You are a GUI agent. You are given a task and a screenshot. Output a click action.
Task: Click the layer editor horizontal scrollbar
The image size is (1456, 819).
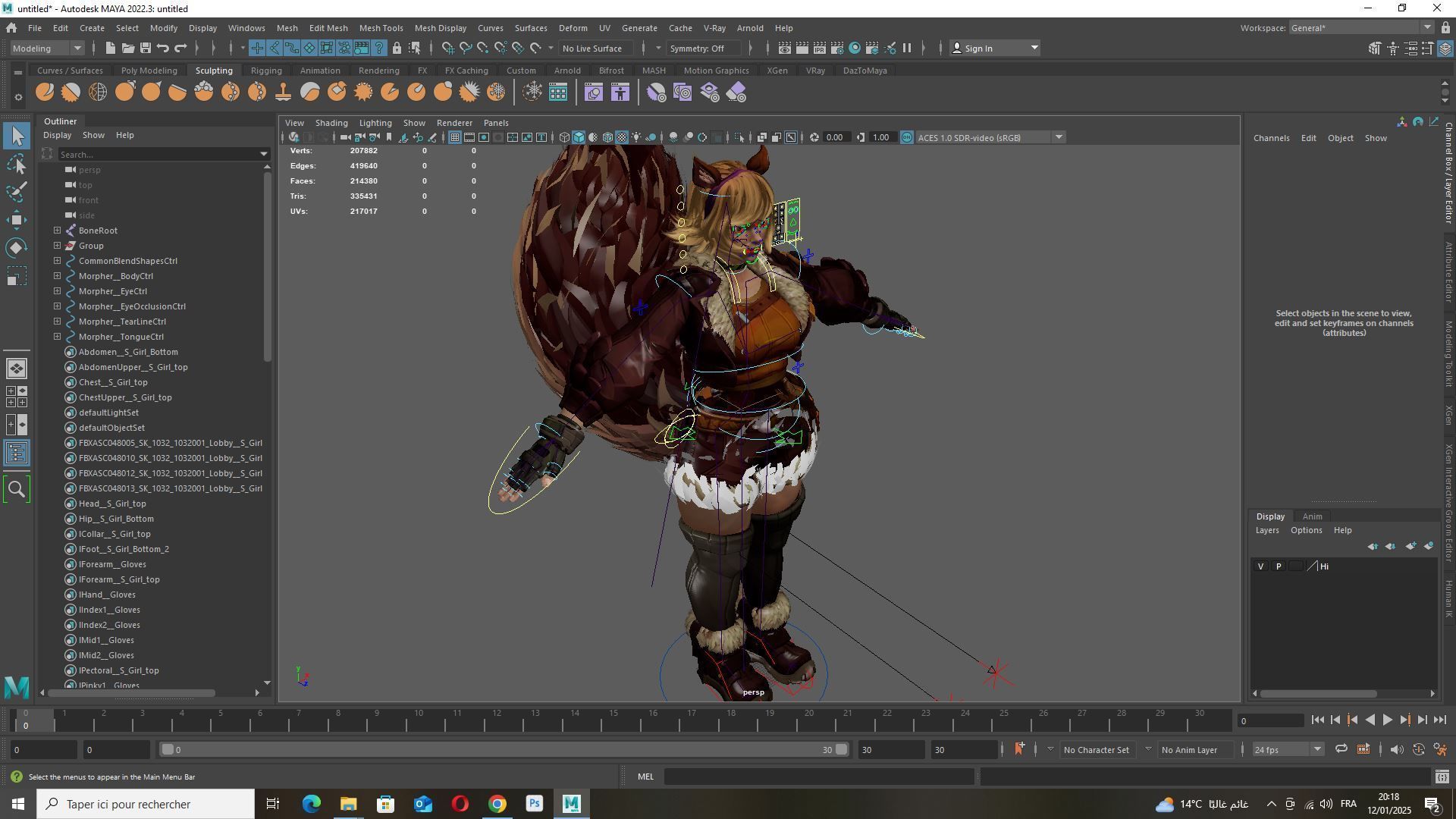[x=1319, y=694]
